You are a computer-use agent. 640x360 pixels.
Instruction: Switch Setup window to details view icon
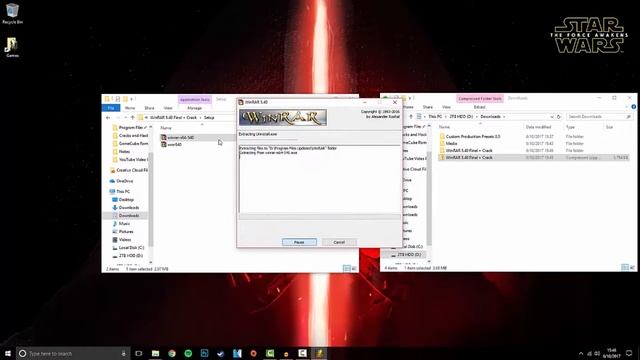click(347, 269)
